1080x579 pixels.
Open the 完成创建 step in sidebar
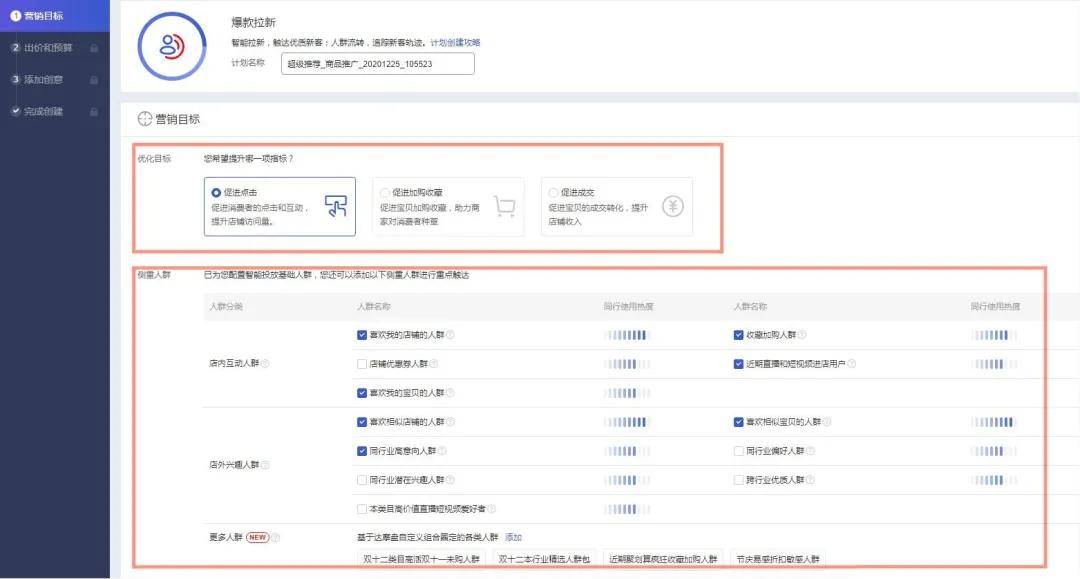(49, 111)
